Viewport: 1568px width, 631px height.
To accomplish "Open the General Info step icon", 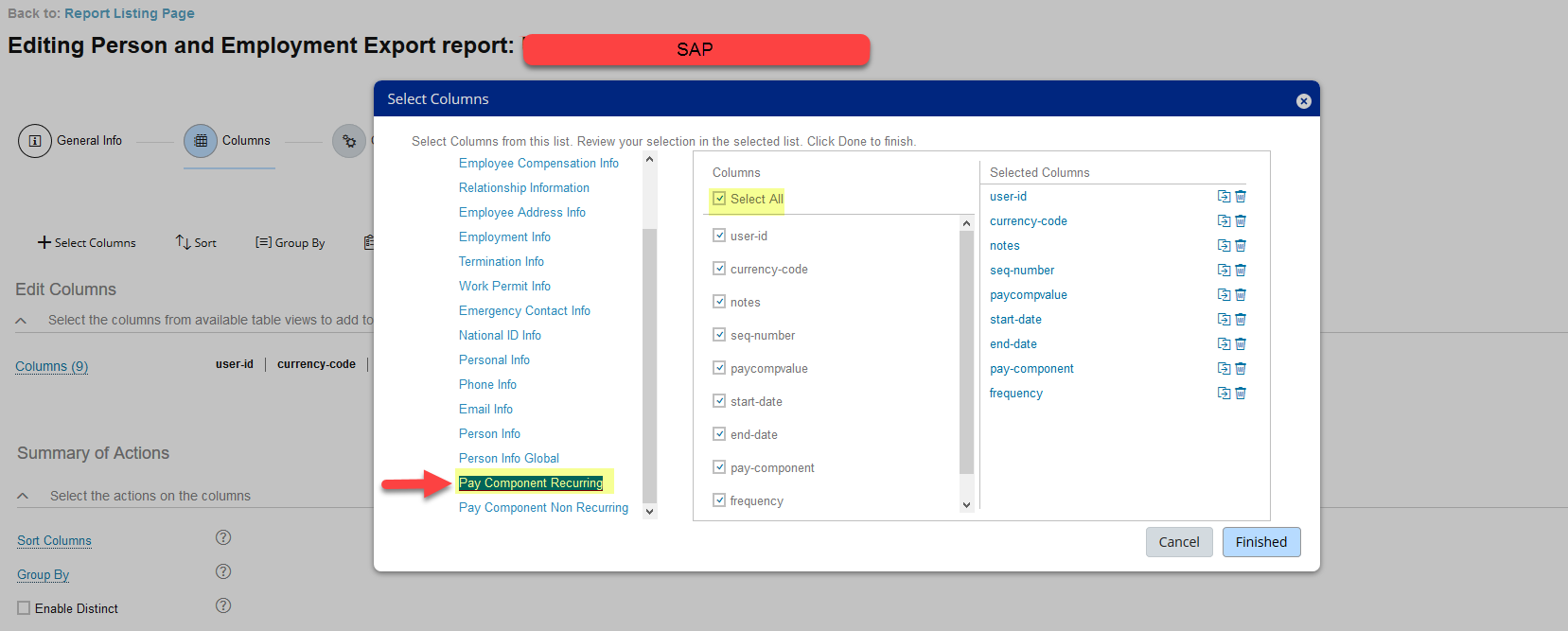I will (x=35, y=141).
